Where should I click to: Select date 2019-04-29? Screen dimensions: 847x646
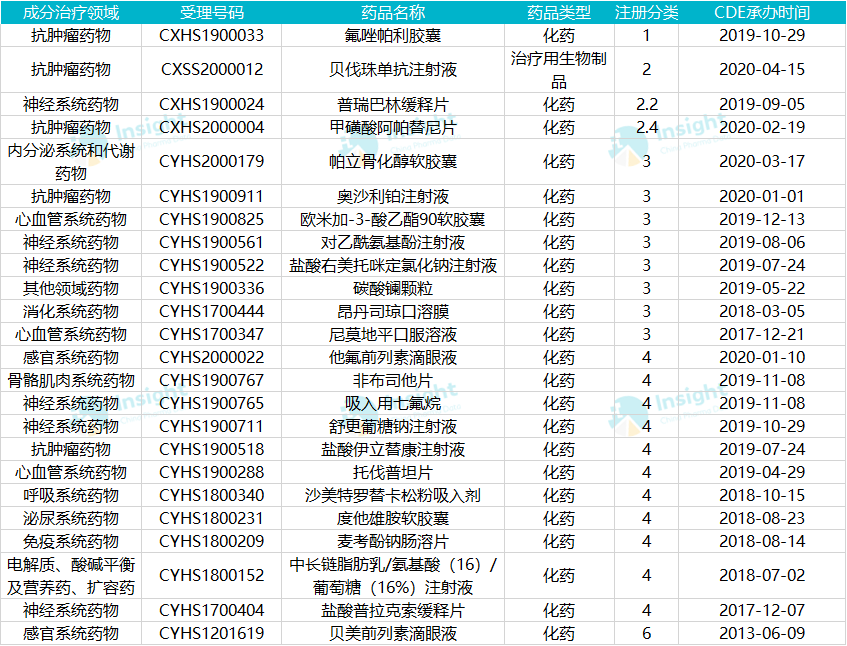[x=762, y=473]
